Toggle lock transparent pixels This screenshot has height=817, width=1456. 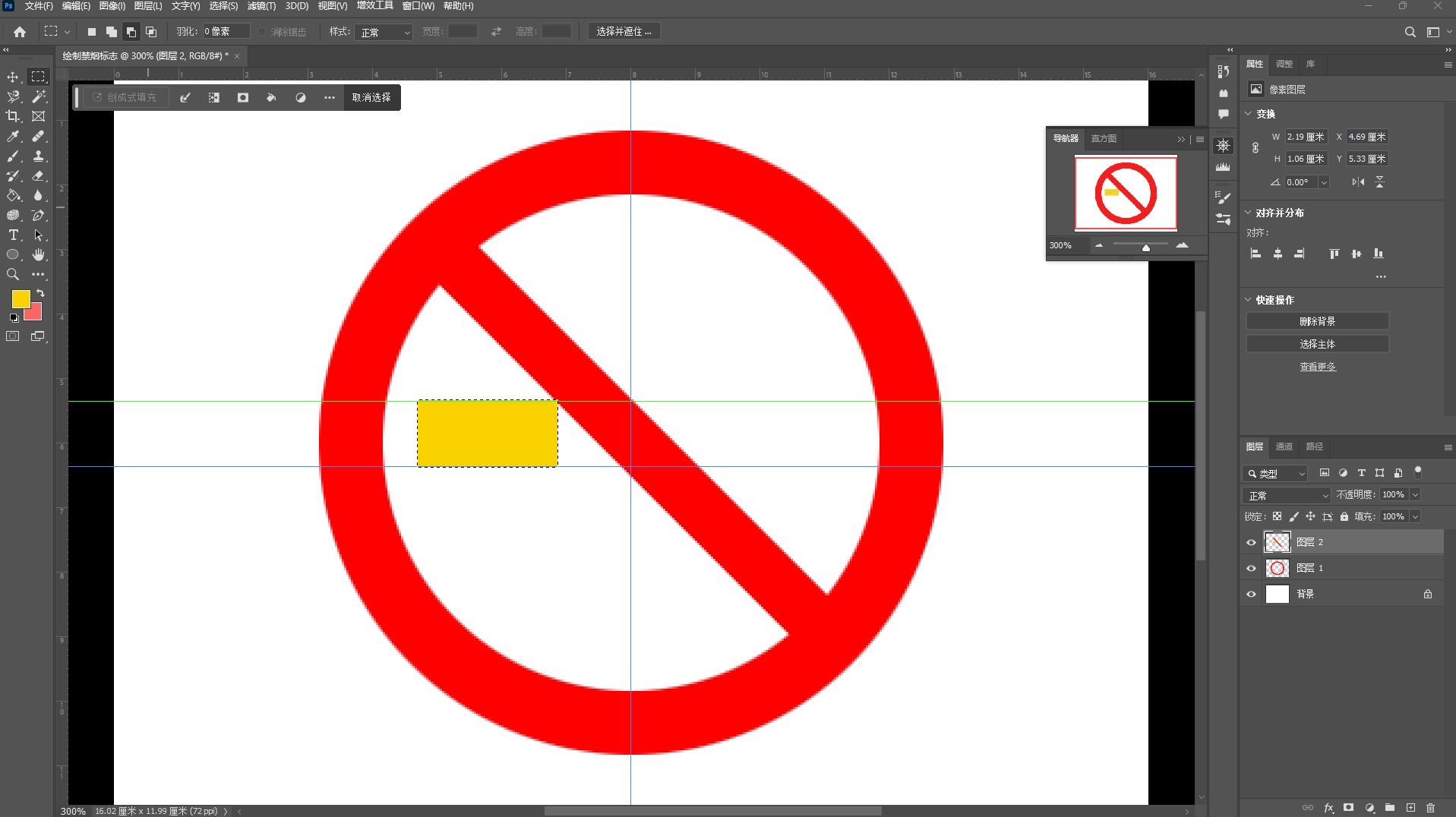coord(1277,516)
